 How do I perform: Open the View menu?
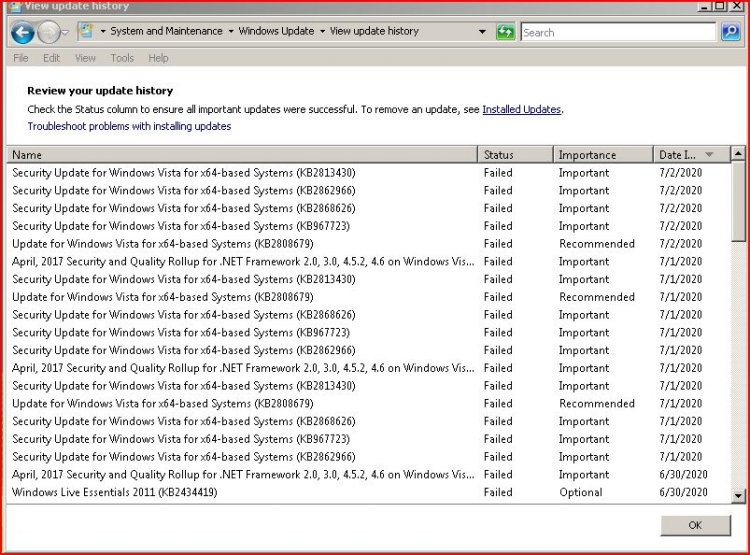click(x=85, y=58)
